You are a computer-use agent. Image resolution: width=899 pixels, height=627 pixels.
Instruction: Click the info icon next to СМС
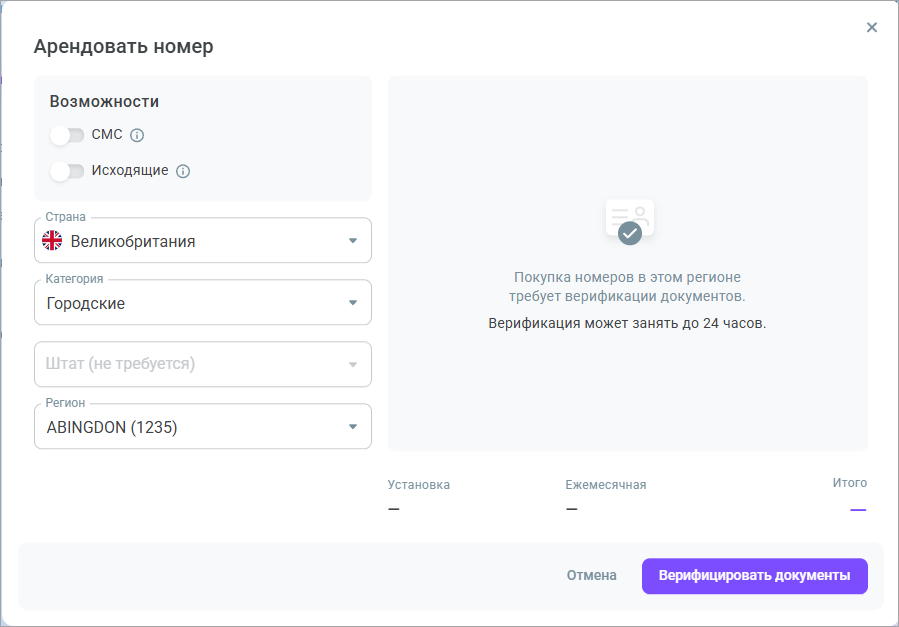click(138, 135)
